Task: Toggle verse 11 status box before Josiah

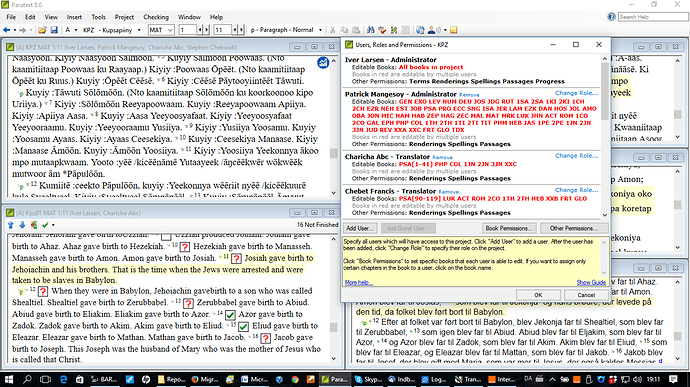Action: click(x=236, y=258)
